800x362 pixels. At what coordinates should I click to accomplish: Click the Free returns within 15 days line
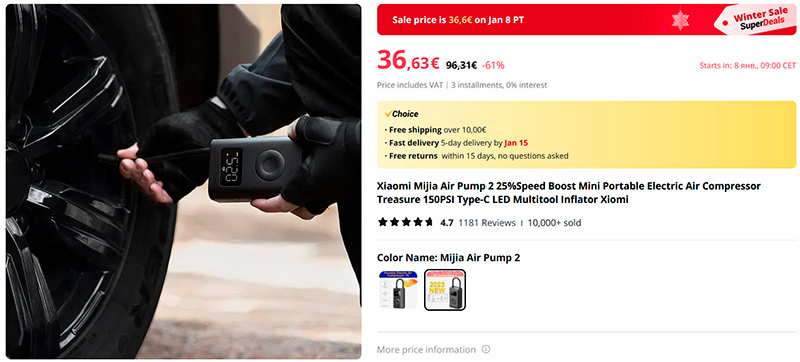pos(479,156)
